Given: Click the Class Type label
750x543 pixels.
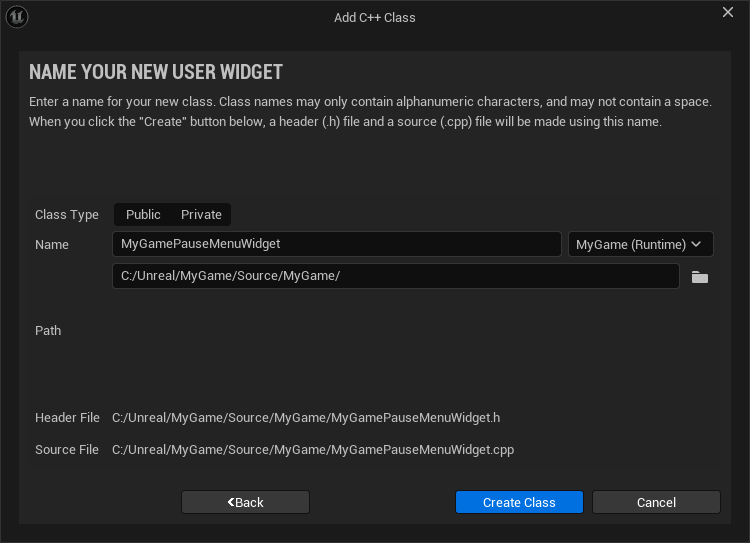Looking at the screenshot, I should pos(67,215).
